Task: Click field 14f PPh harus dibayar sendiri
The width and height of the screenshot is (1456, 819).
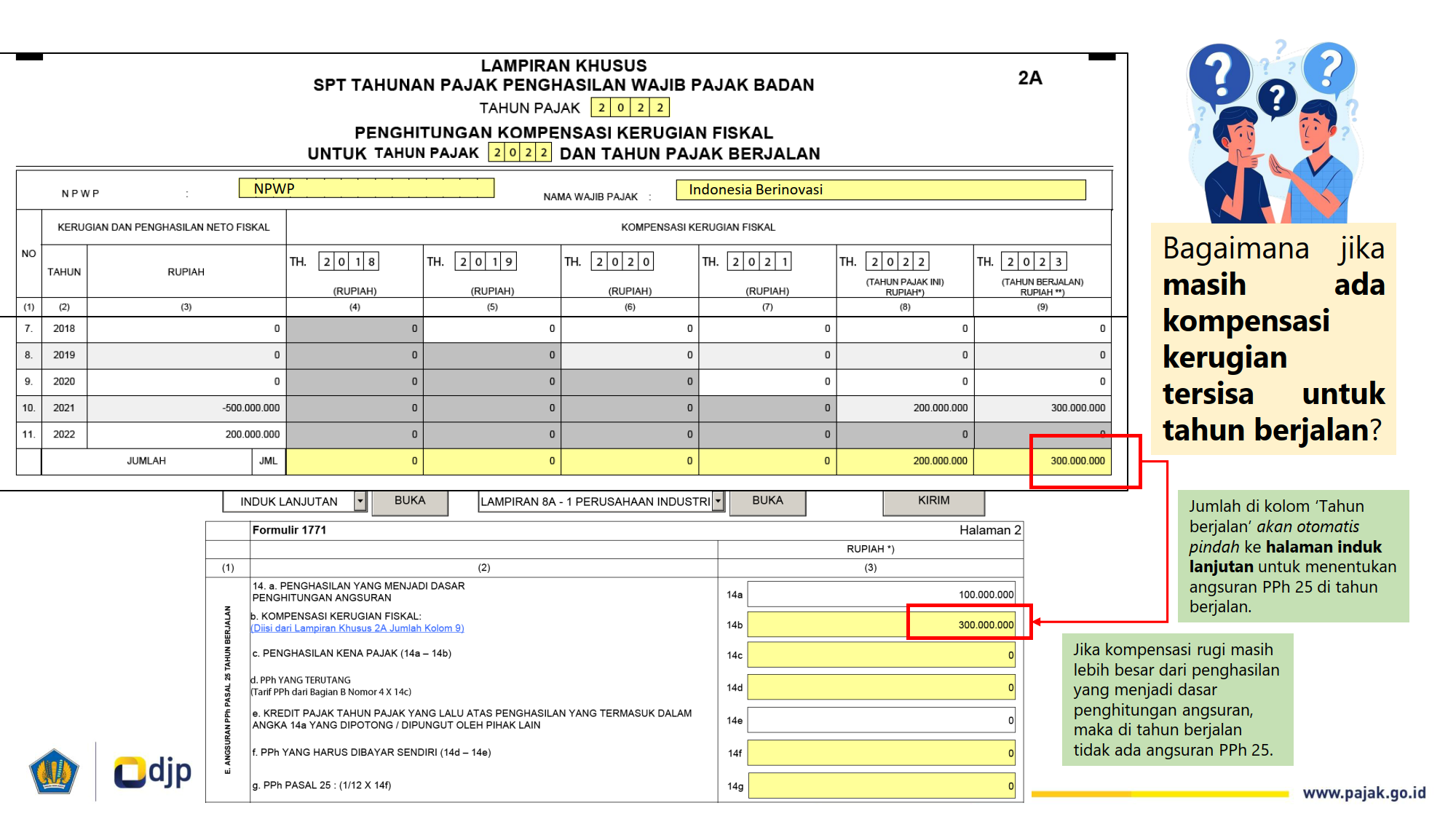Action: coord(882,753)
